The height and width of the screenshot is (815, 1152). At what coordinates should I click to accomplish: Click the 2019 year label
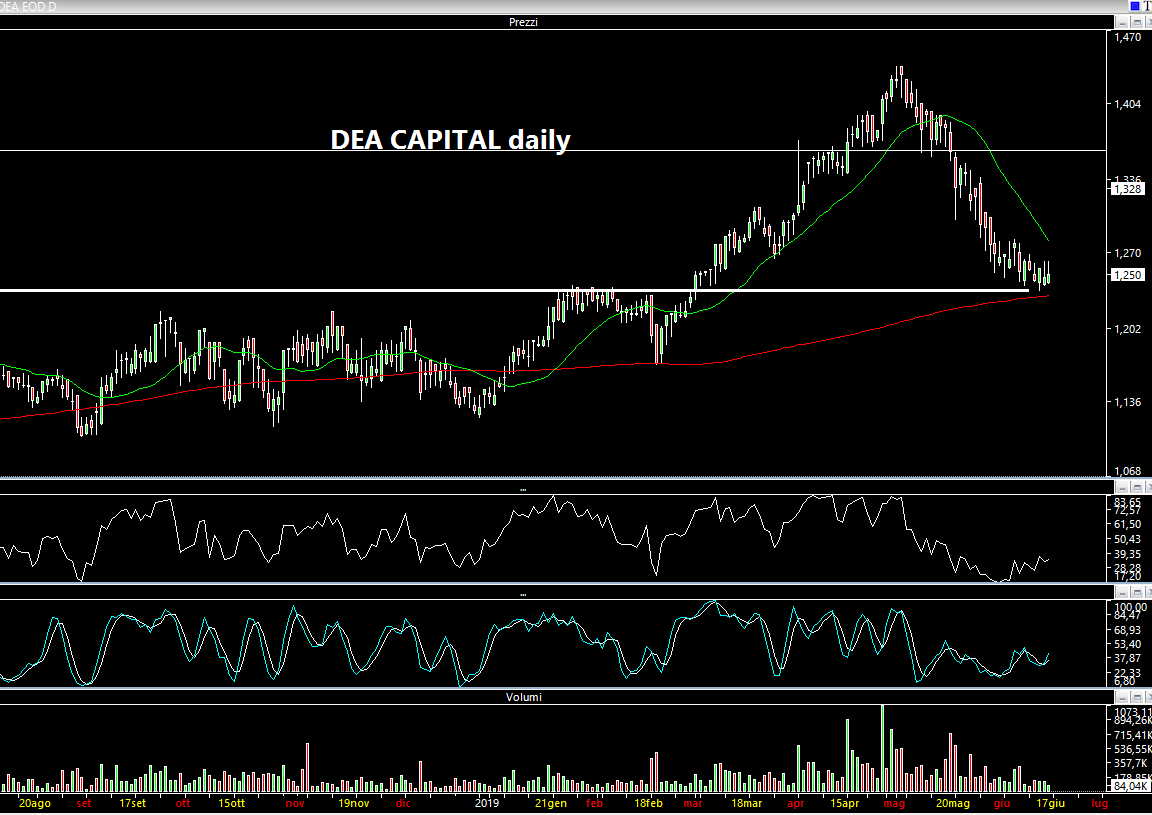487,803
